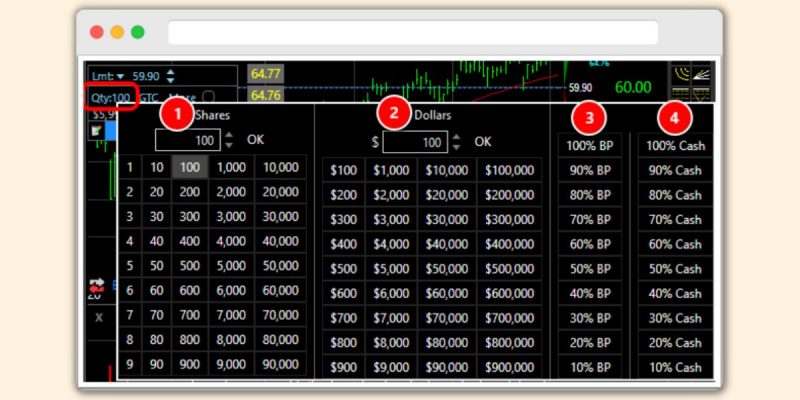Choose $100,000 dollar amount
Screen dimensions: 800x400
[509, 170]
